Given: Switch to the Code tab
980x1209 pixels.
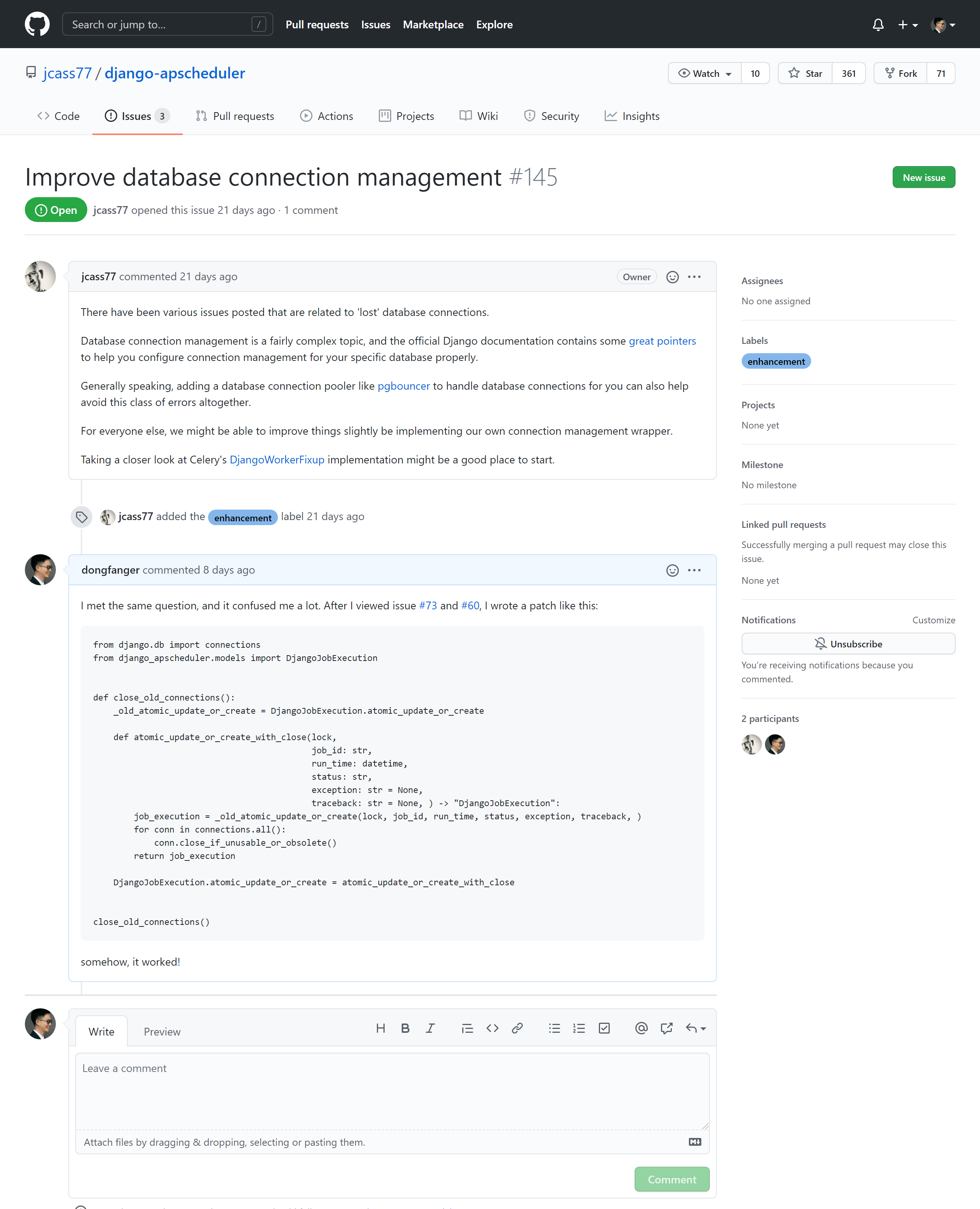Looking at the screenshot, I should (x=58, y=116).
